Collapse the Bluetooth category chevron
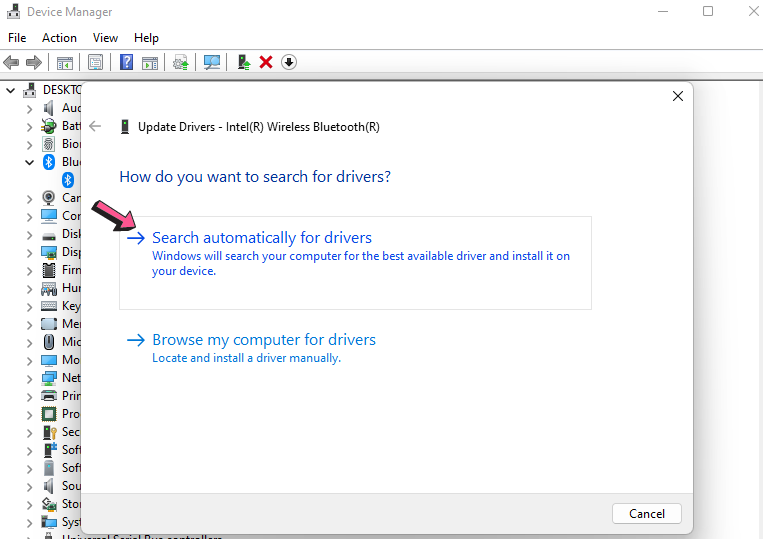 [x=29, y=162]
